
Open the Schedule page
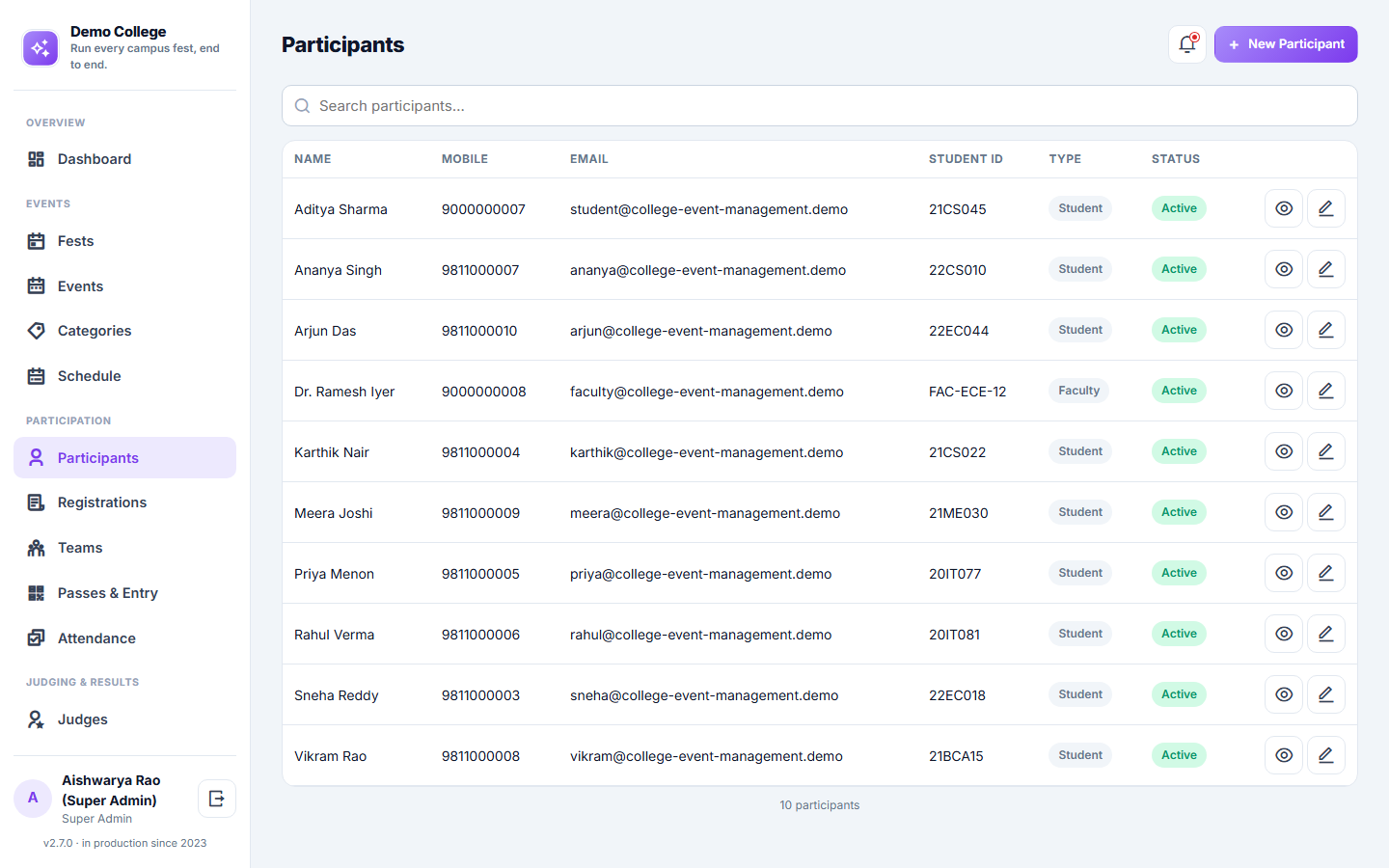[124, 376]
